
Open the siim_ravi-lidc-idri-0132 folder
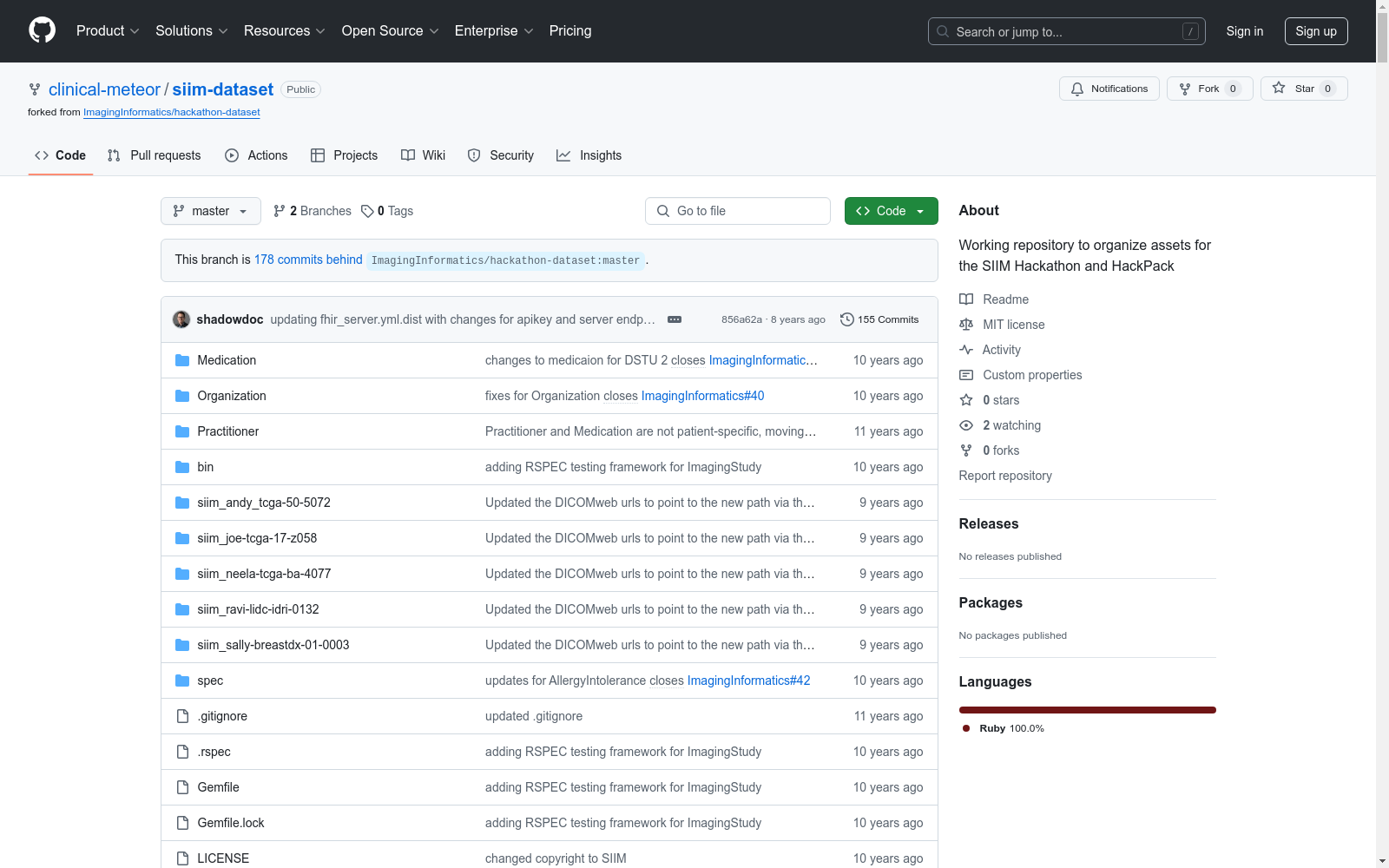(x=258, y=609)
